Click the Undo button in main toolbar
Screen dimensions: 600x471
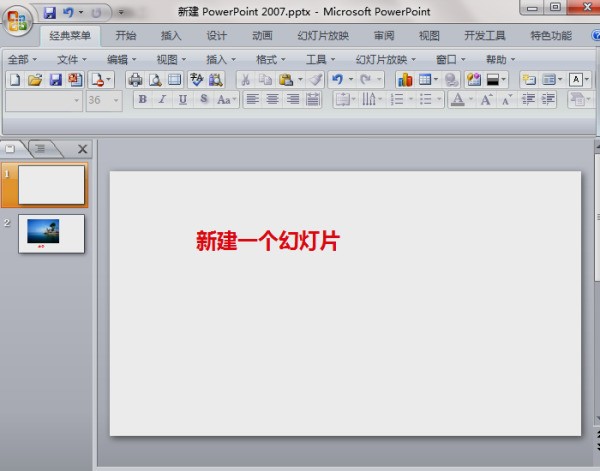tap(337, 79)
